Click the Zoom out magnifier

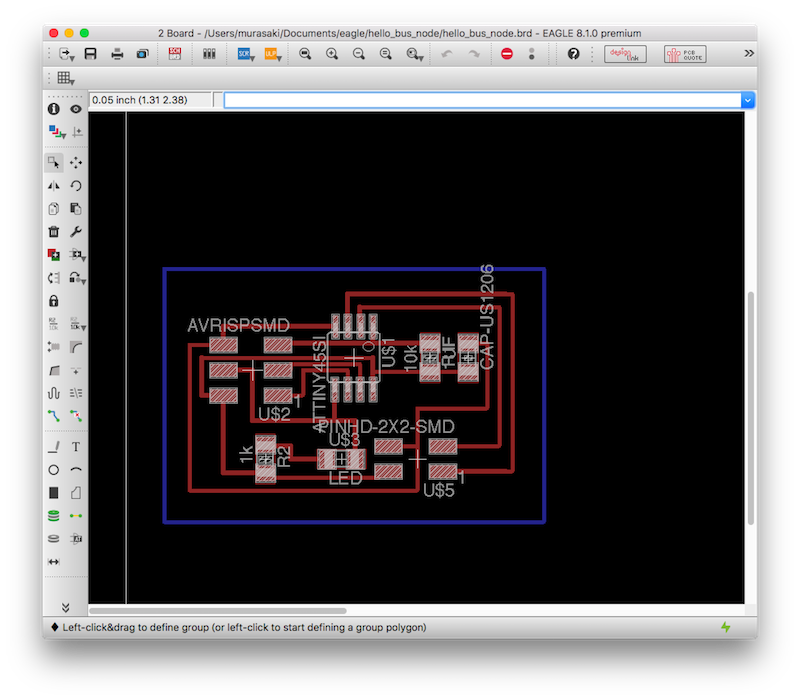click(x=359, y=54)
